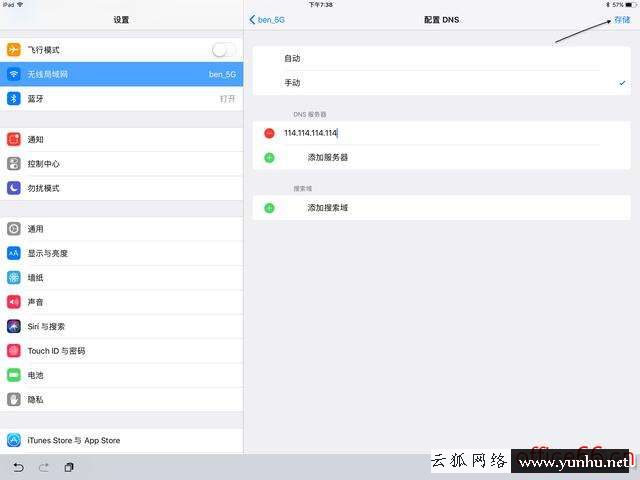Toggle the Airplane Mode switch
The width and height of the screenshot is (640, 480).
(x=224, y=50)
